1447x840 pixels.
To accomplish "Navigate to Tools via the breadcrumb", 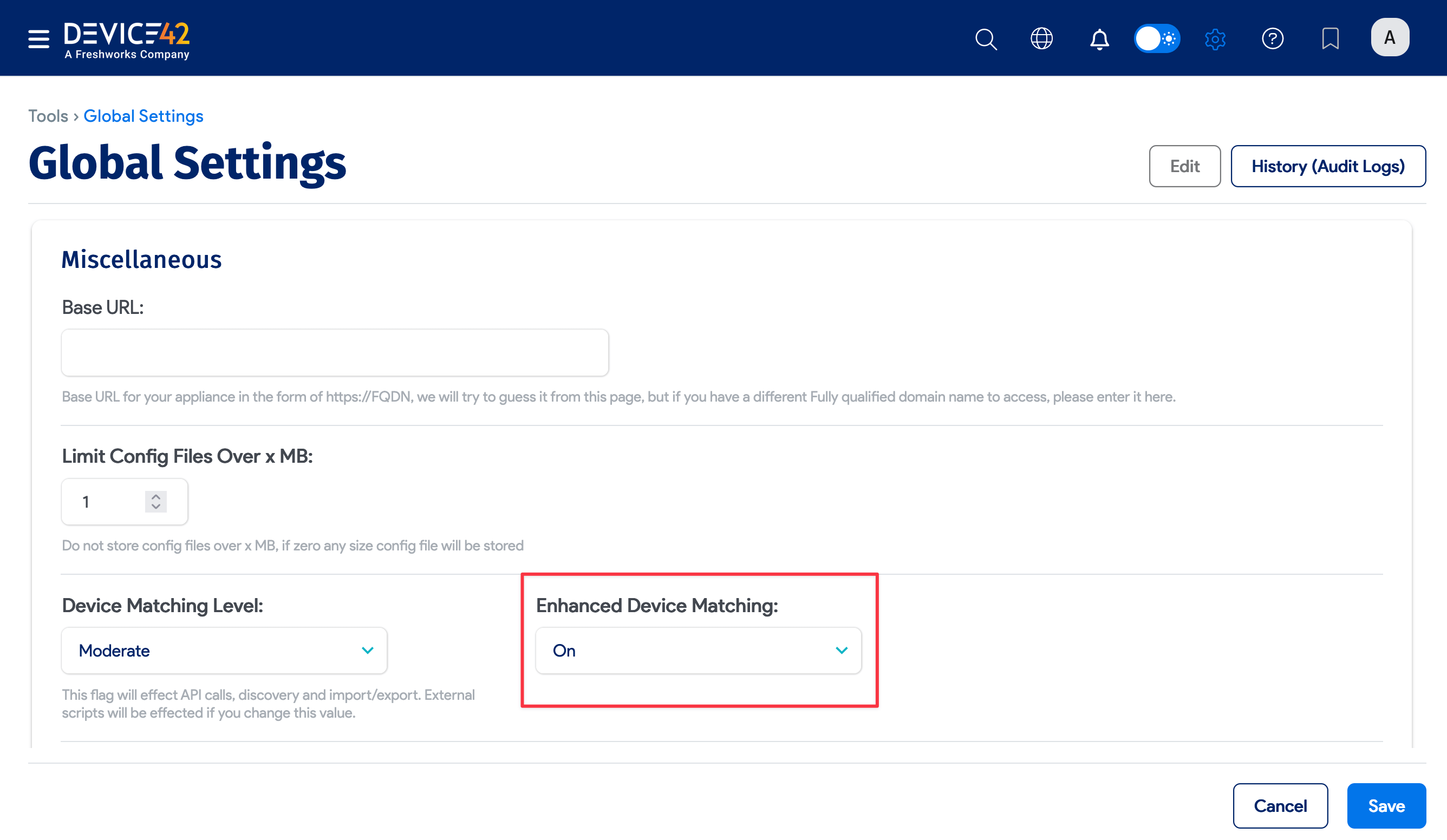I will pos(49,115).
